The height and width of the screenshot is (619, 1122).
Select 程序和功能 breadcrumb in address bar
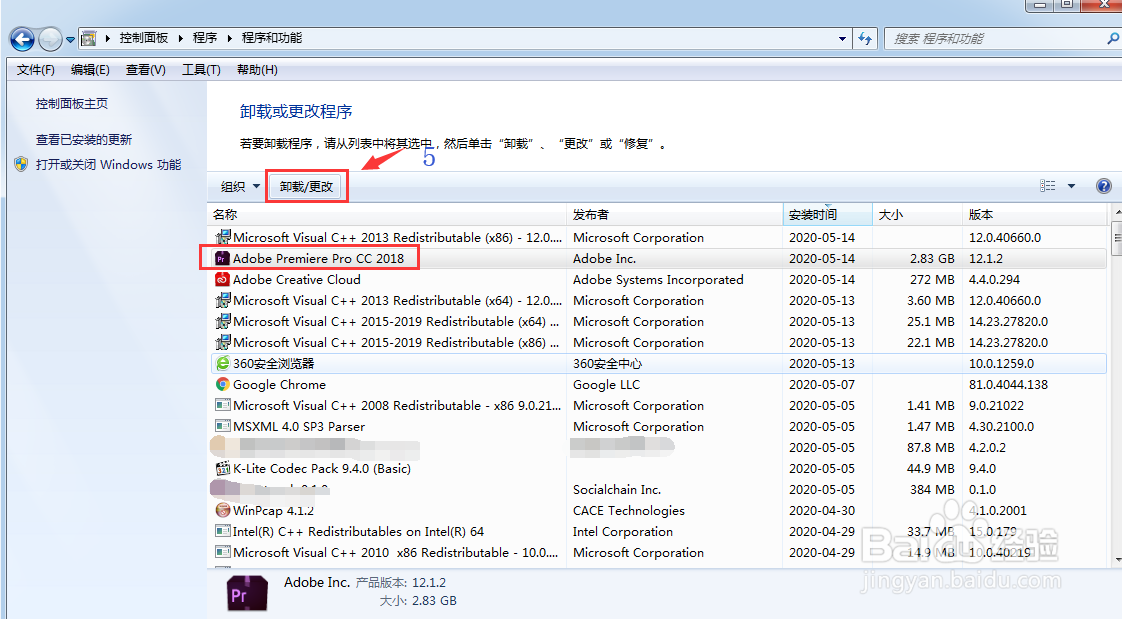click(272, 38)
